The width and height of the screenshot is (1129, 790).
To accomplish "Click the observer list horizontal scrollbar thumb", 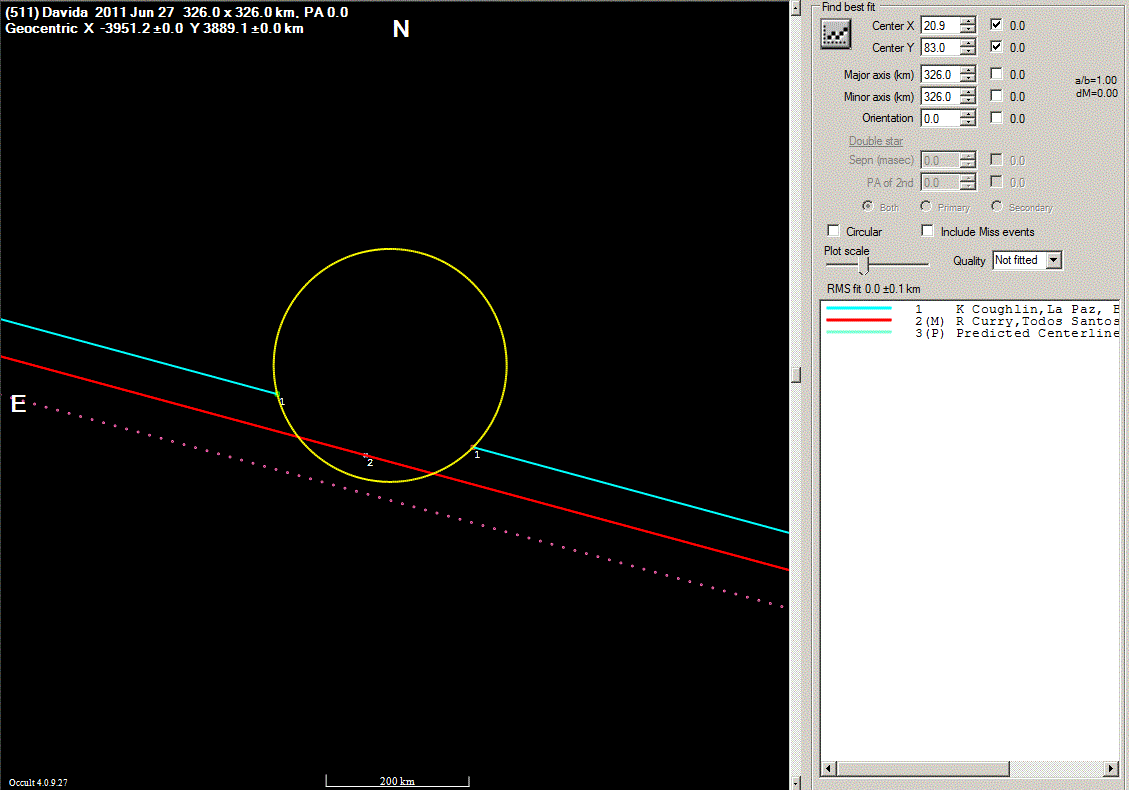I will point(922,768).
